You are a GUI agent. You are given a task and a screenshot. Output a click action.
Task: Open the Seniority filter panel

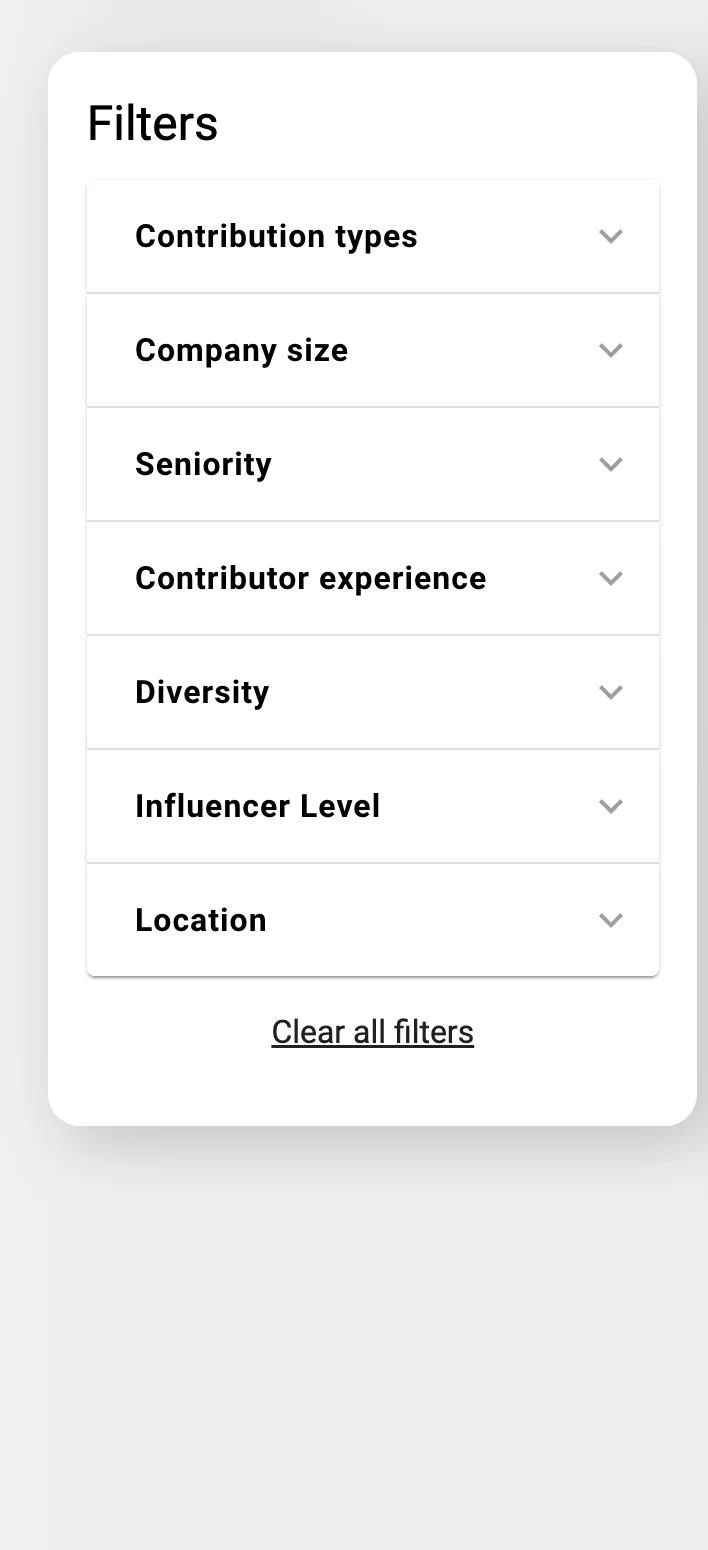tap(203, 465)
